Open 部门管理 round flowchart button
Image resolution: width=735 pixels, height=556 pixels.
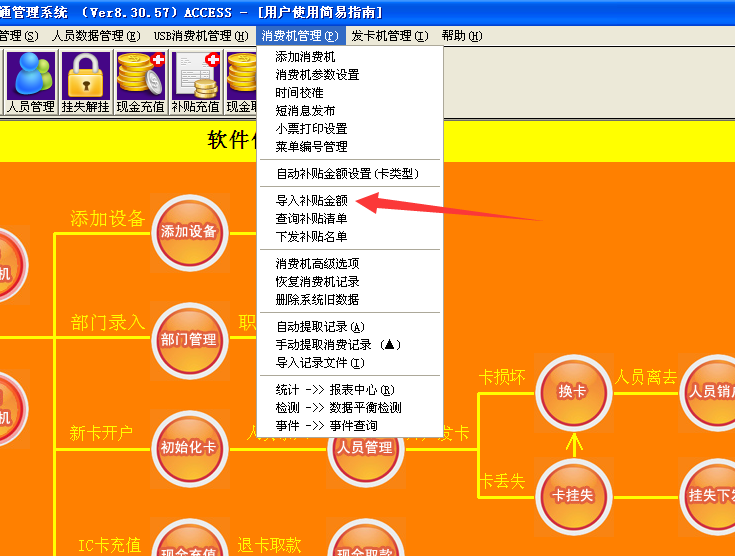pyautogui.click(x=189, y=339)
